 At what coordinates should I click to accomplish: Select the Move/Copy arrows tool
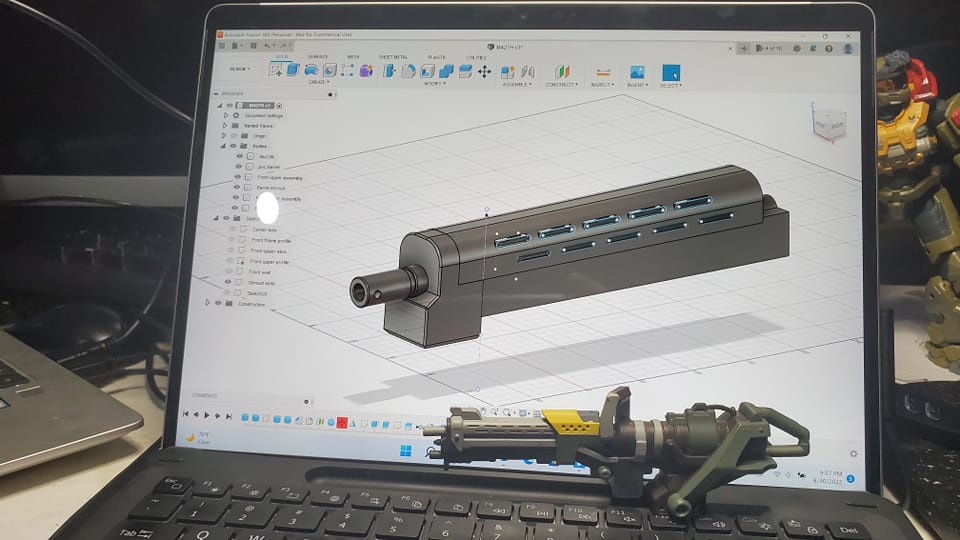pos(484,72)
